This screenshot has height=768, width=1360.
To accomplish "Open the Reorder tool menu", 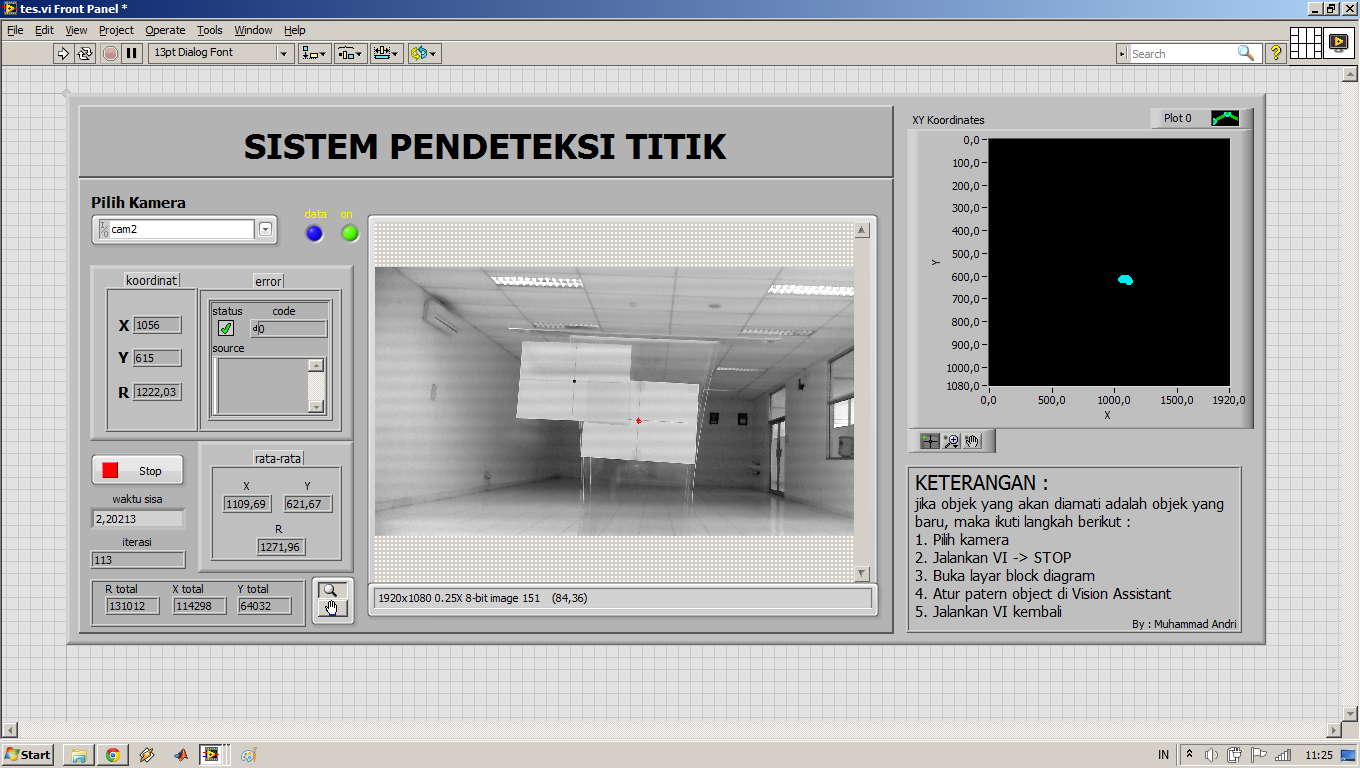I will tap(424, 53).
